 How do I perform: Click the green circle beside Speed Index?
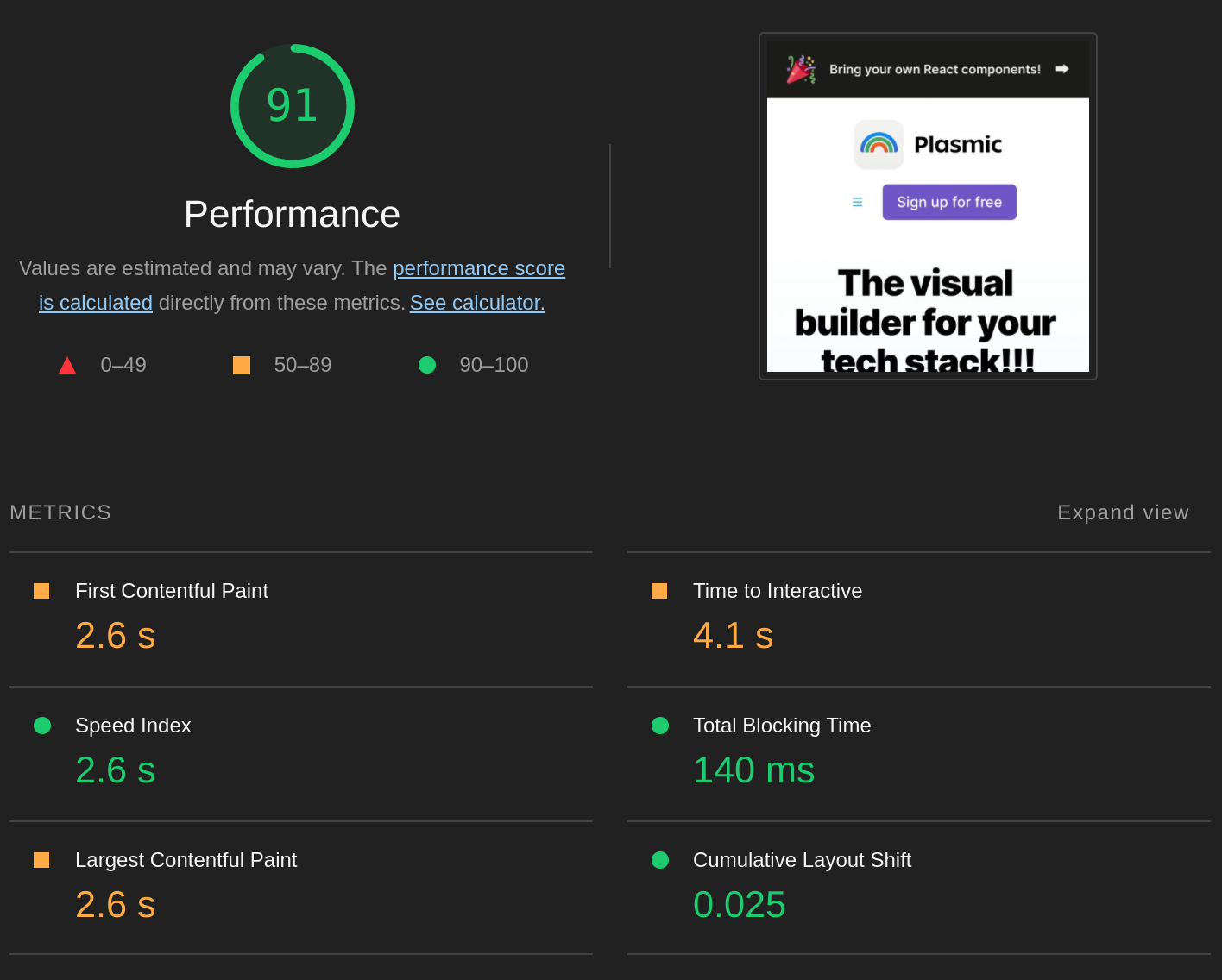pyautogui.click(x=42, y=726)
